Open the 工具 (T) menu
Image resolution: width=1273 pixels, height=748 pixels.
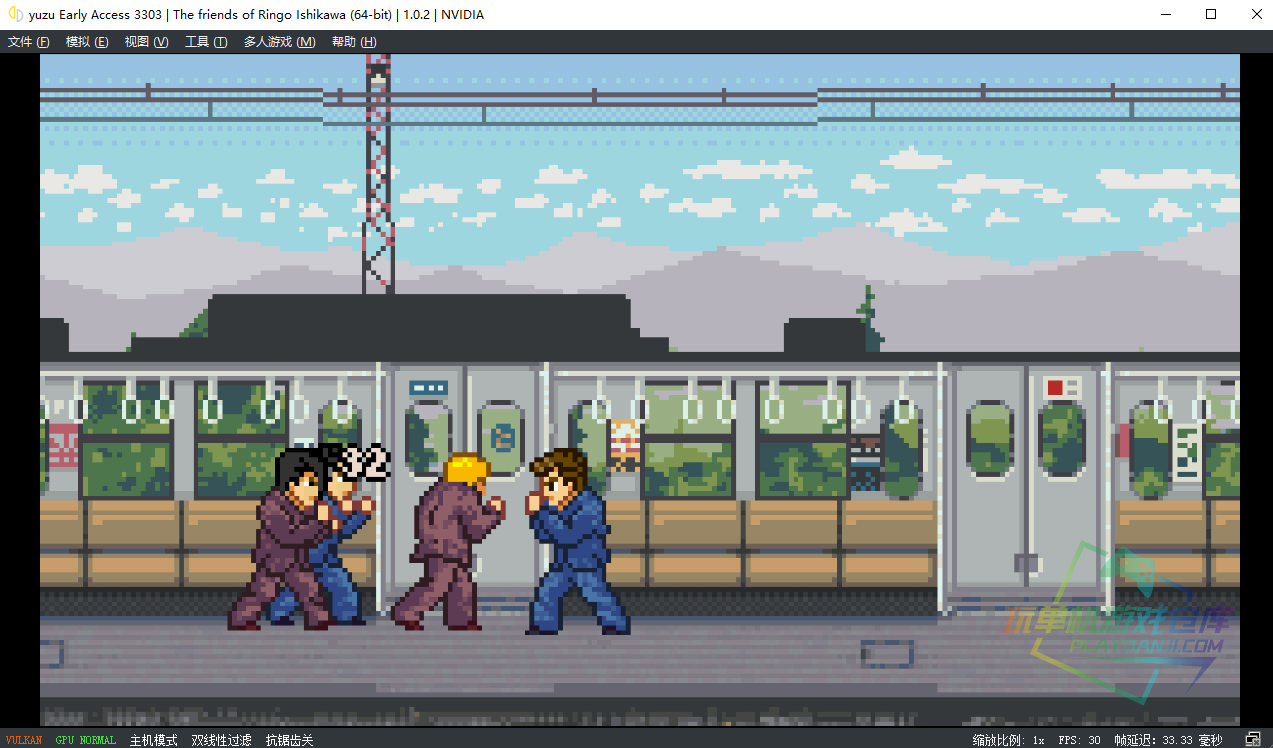[x=206, y=42]
